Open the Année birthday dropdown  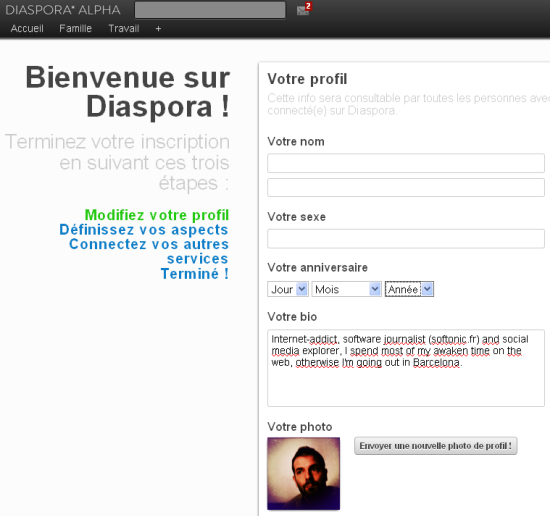tap(409, 289)
